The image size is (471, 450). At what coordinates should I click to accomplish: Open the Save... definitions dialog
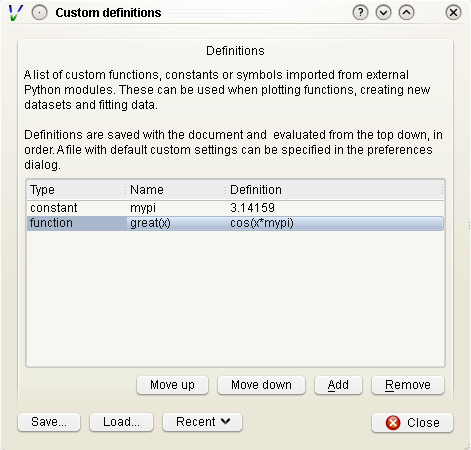coord(49,422)
